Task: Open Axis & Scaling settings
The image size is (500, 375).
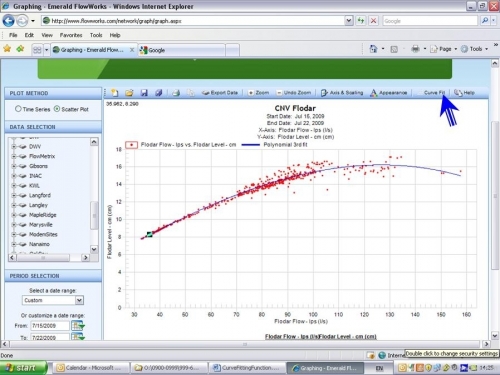Action: (x=342, y=93)
